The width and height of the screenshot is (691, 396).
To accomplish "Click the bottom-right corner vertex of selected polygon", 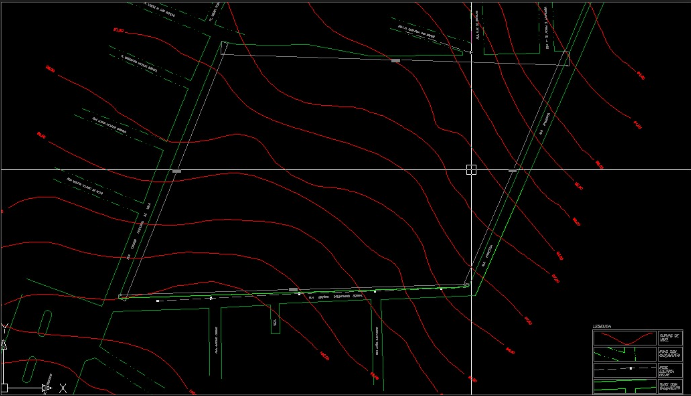I will [467, 285].
